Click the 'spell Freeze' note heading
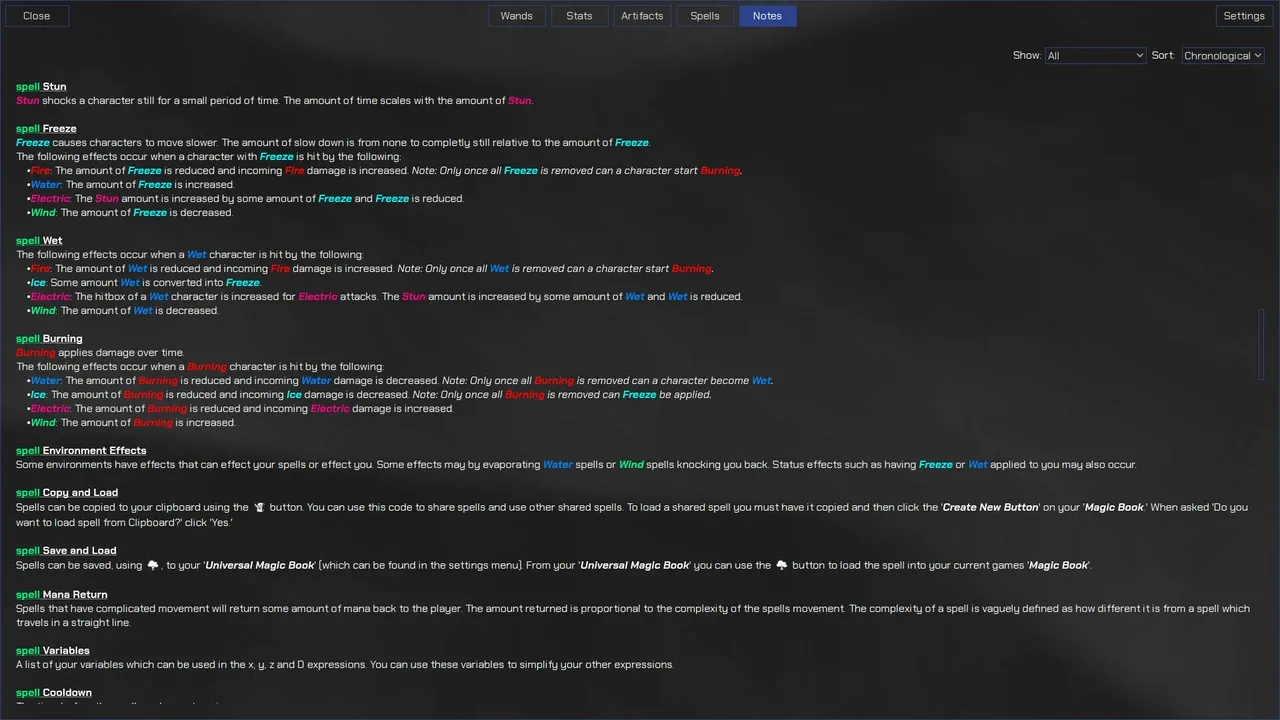1280x720 pixels. 46,129
